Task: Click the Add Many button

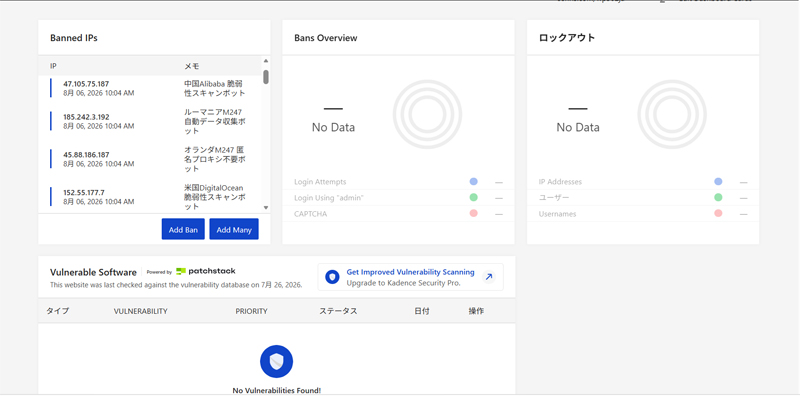Action: [x=234, y=229]
